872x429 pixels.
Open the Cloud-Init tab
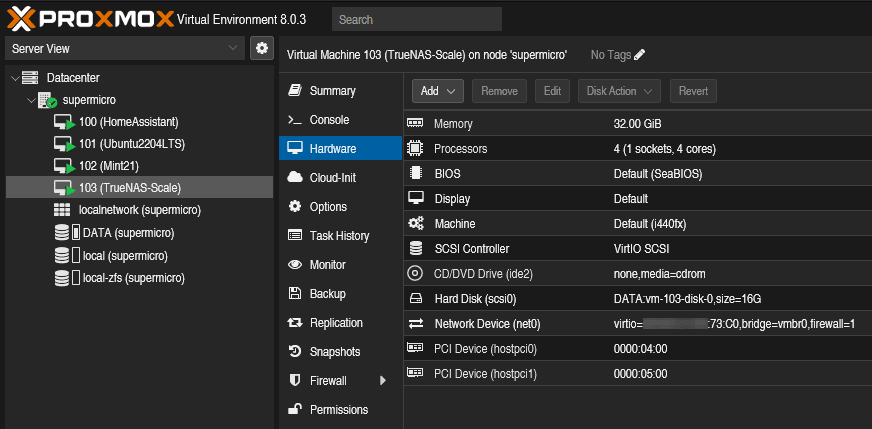point(340,177)
